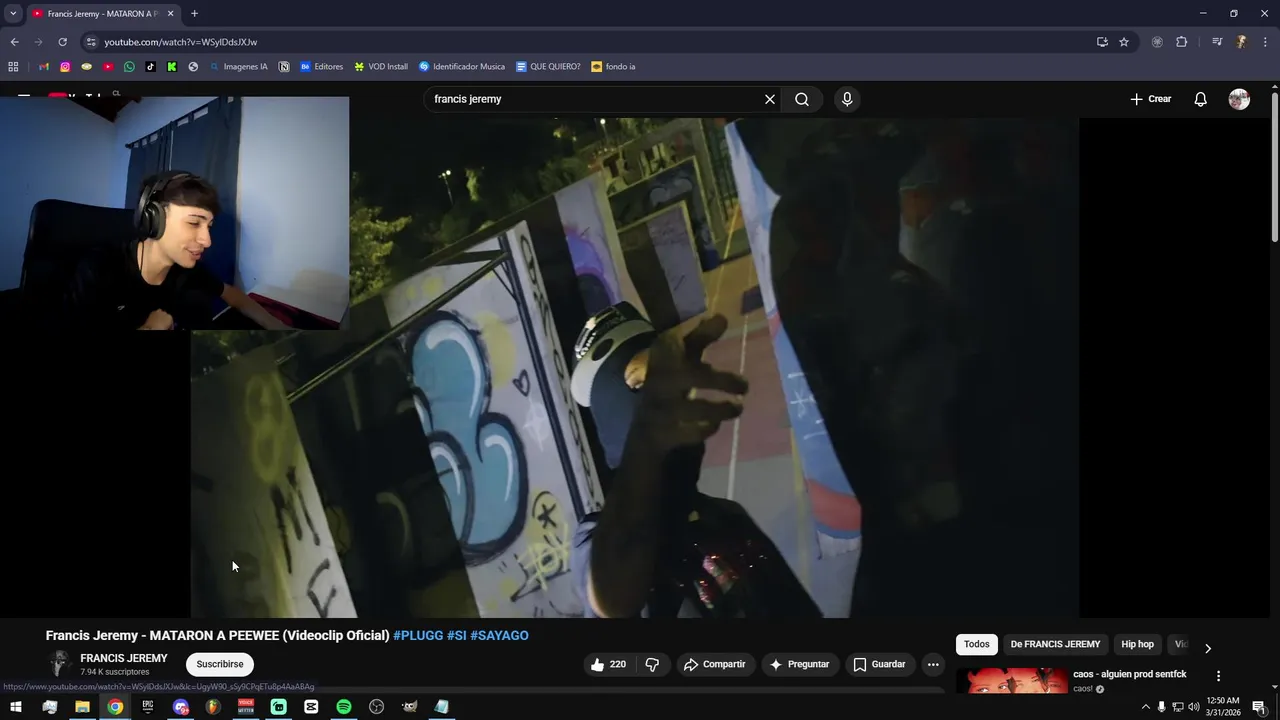Screen dimensions: 1280x720
Task: Open the Chrome three-dot menu
Action: click(1266, 42)
